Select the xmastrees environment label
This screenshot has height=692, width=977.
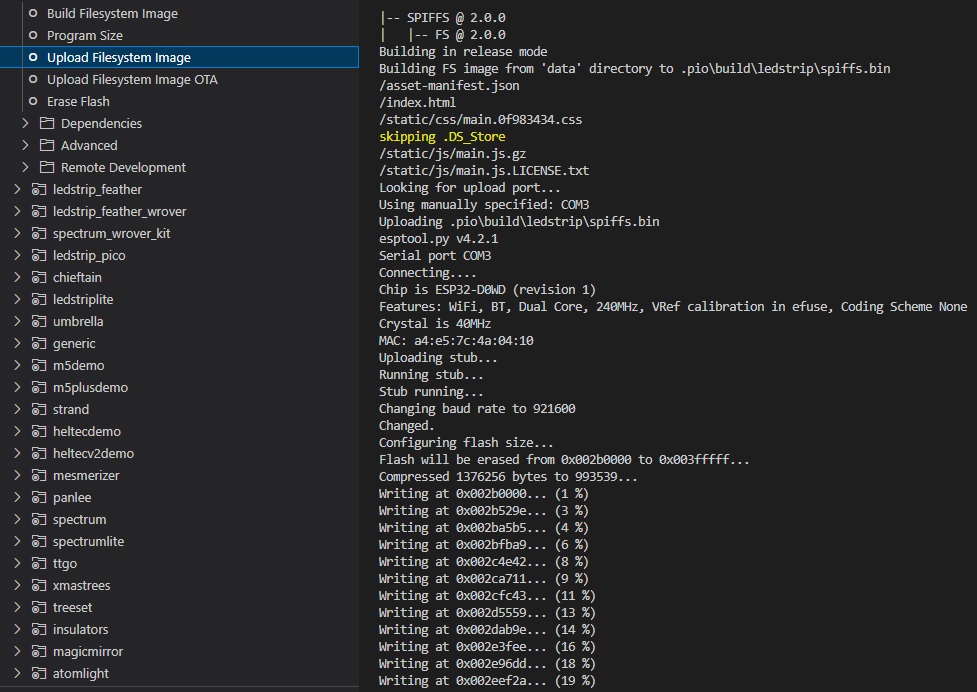point(82,585)
